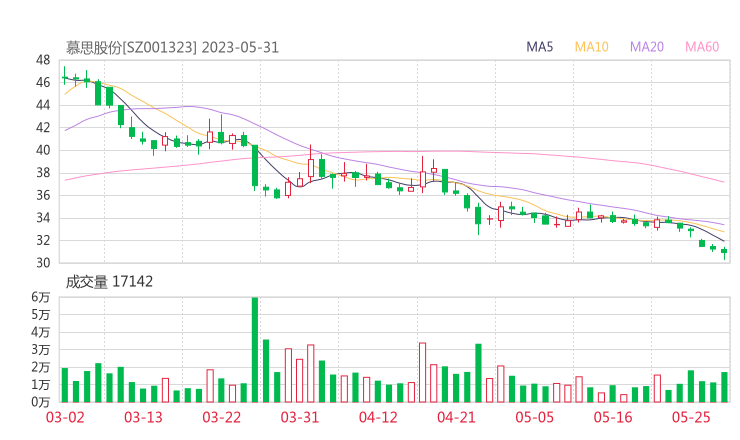The height and width of the screenshot is (440, 740).
Task: Click the chart title 慕思股份[SZ001323] 2023-05-31
Action: (172, 47)
